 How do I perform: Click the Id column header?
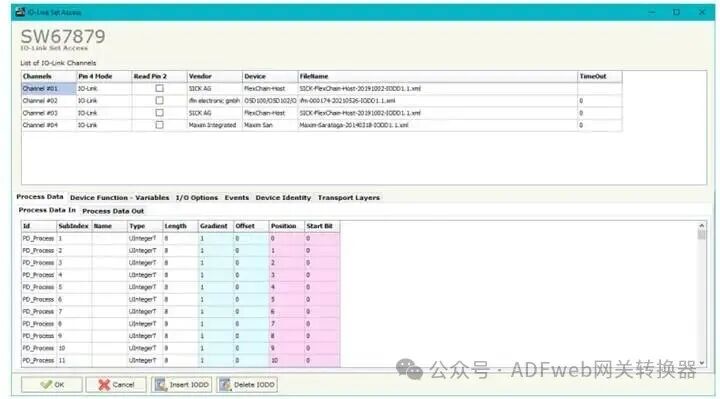point(39,226)
